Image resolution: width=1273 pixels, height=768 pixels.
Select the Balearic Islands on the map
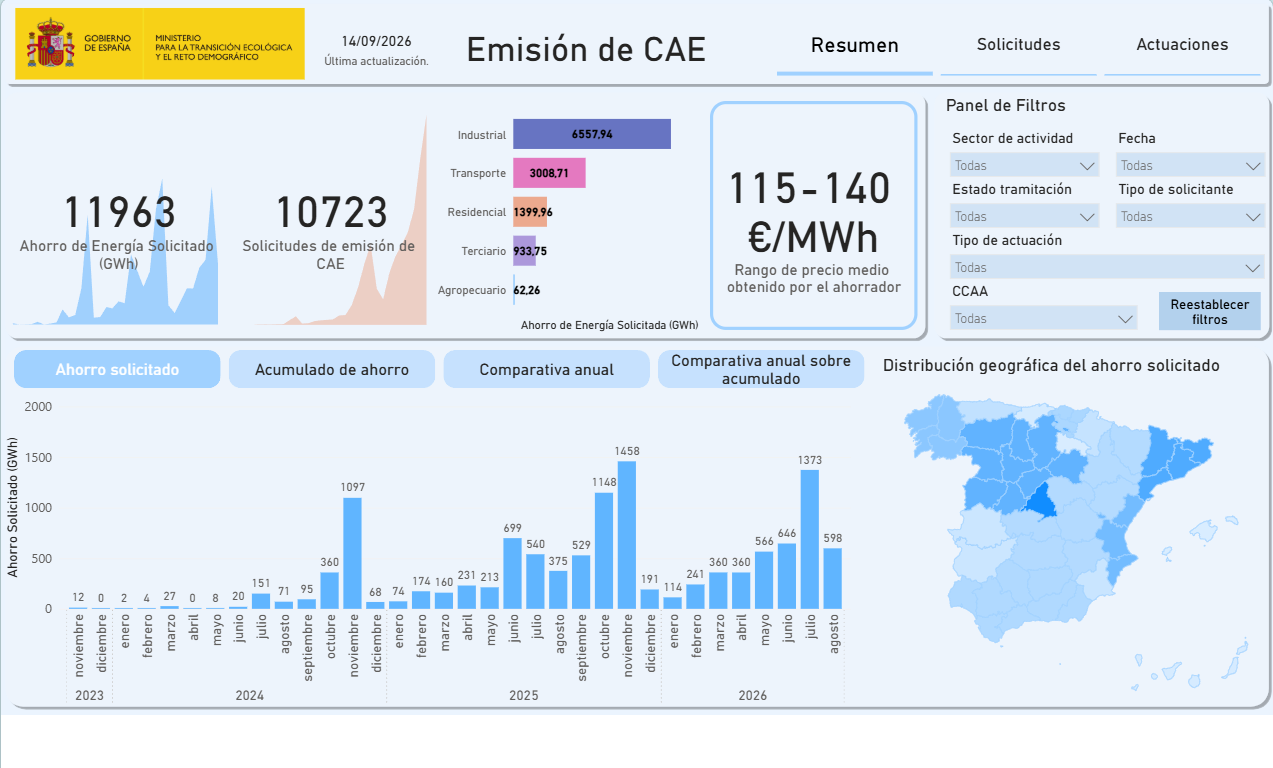click(x=1207, y=534)
